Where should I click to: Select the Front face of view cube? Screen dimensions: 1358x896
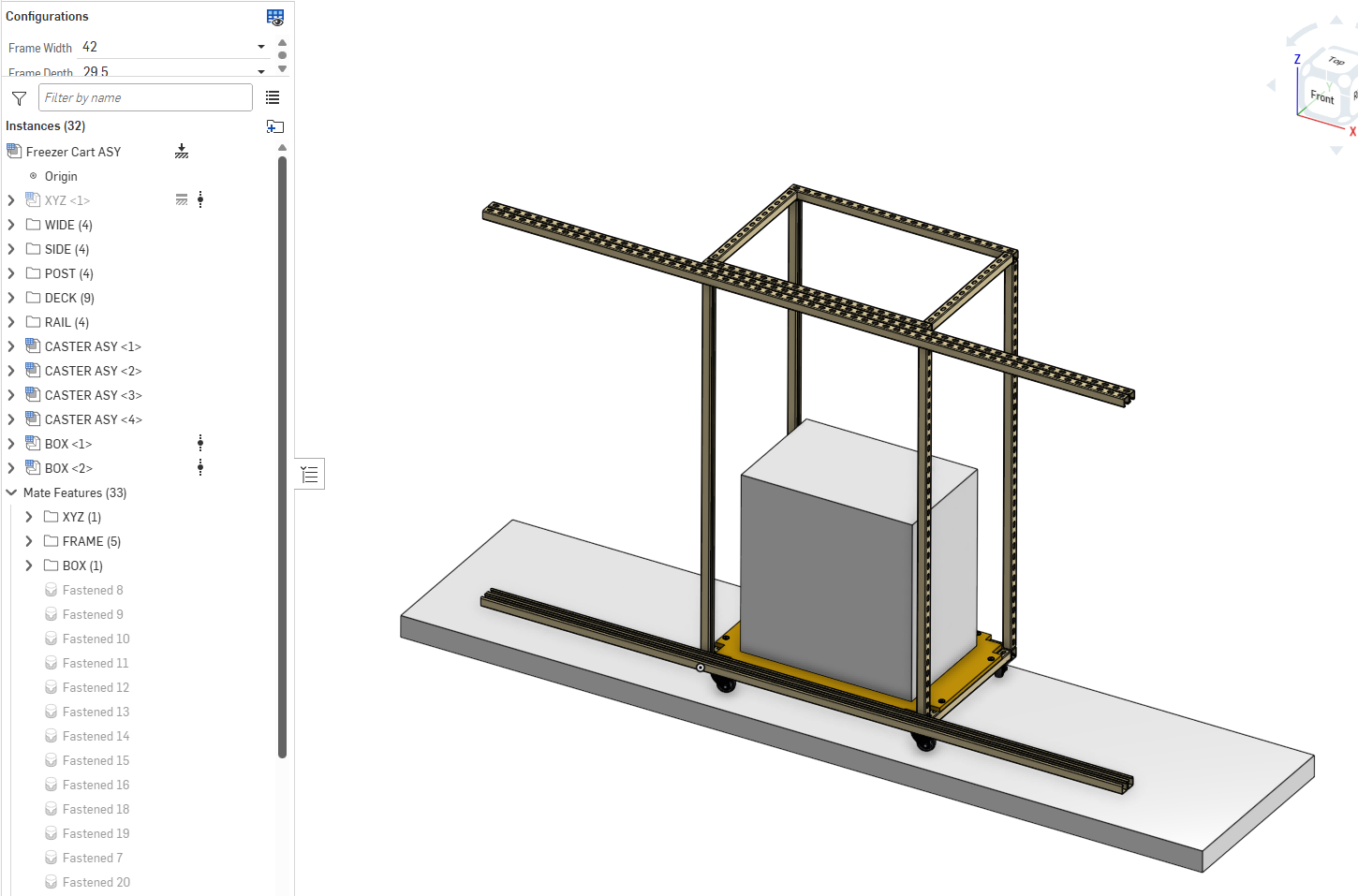coord(1321,97)
